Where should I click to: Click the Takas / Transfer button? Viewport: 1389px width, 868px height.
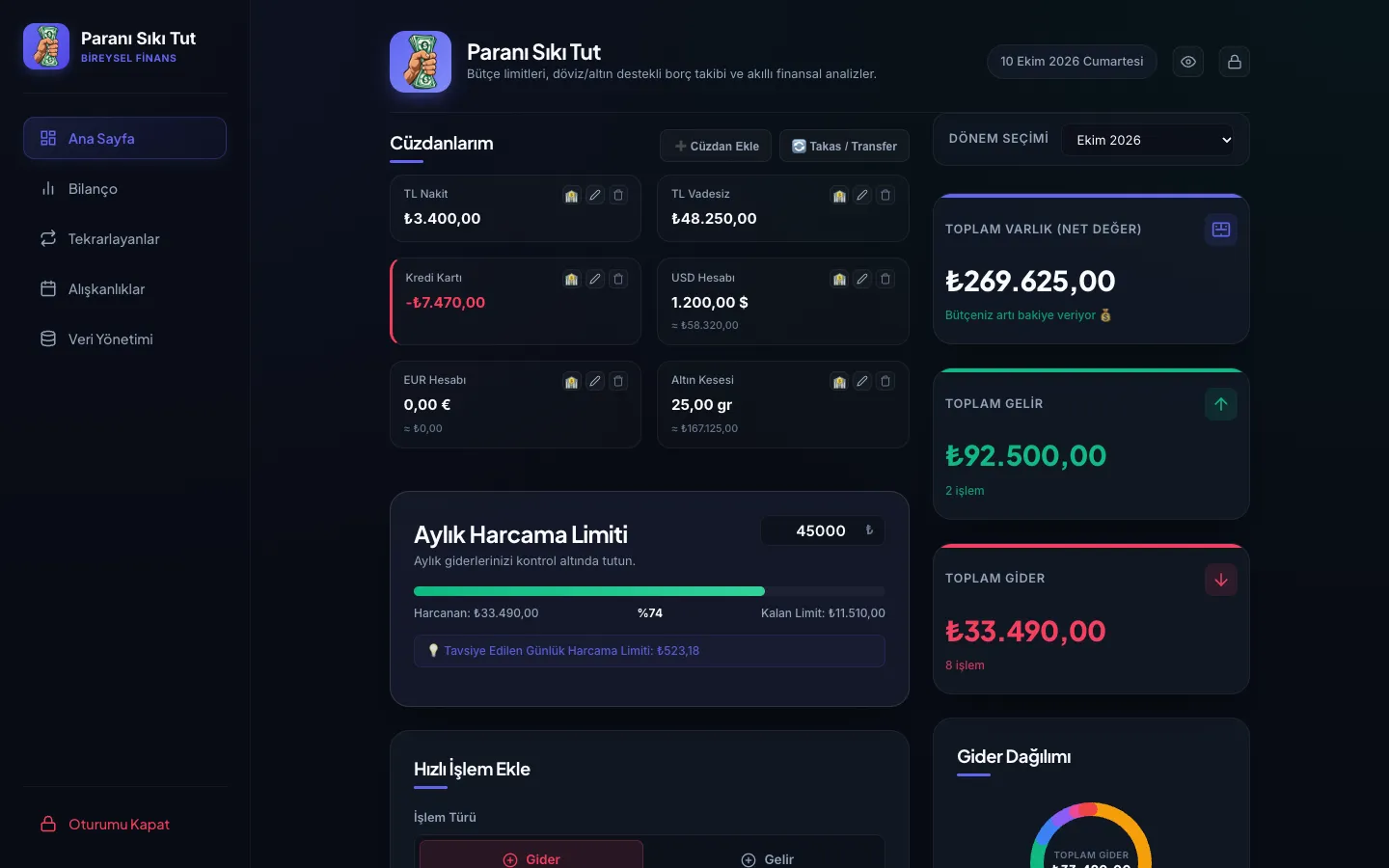844,146
